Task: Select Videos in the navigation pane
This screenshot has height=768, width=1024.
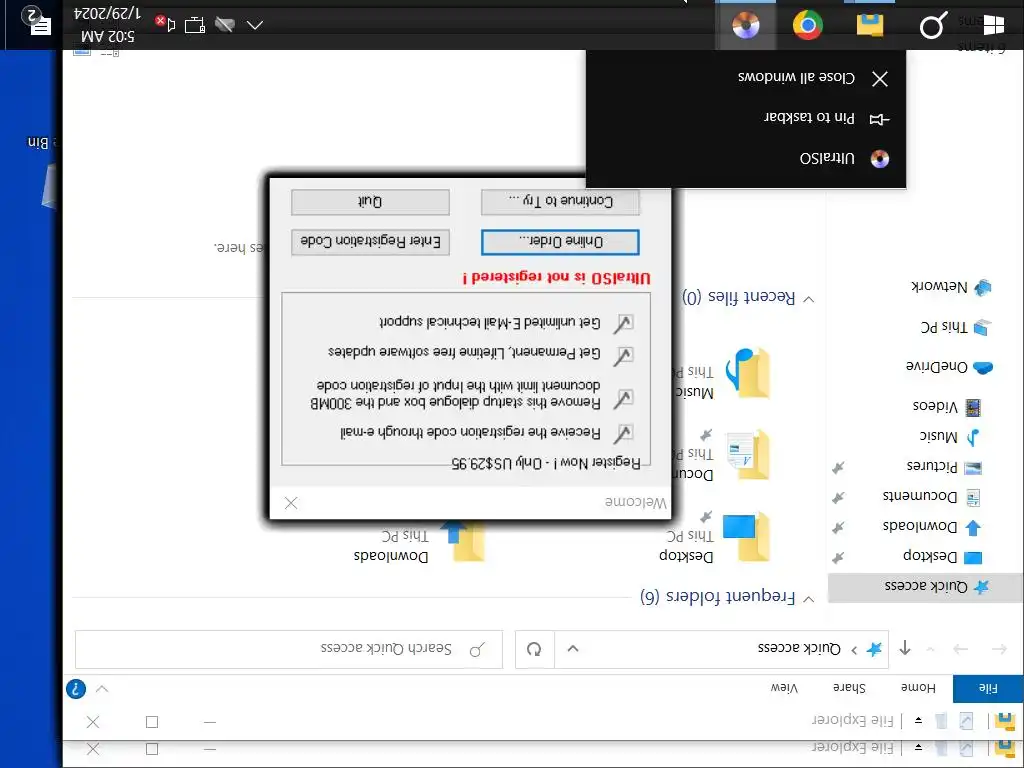Action: [946, 407]
